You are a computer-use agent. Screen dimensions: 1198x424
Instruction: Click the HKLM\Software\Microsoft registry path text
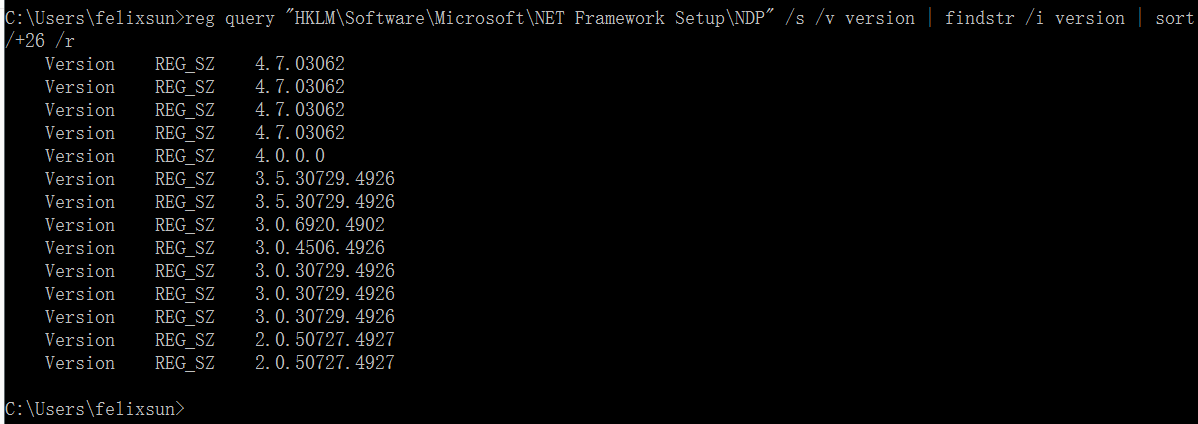(x=400, y=18)
